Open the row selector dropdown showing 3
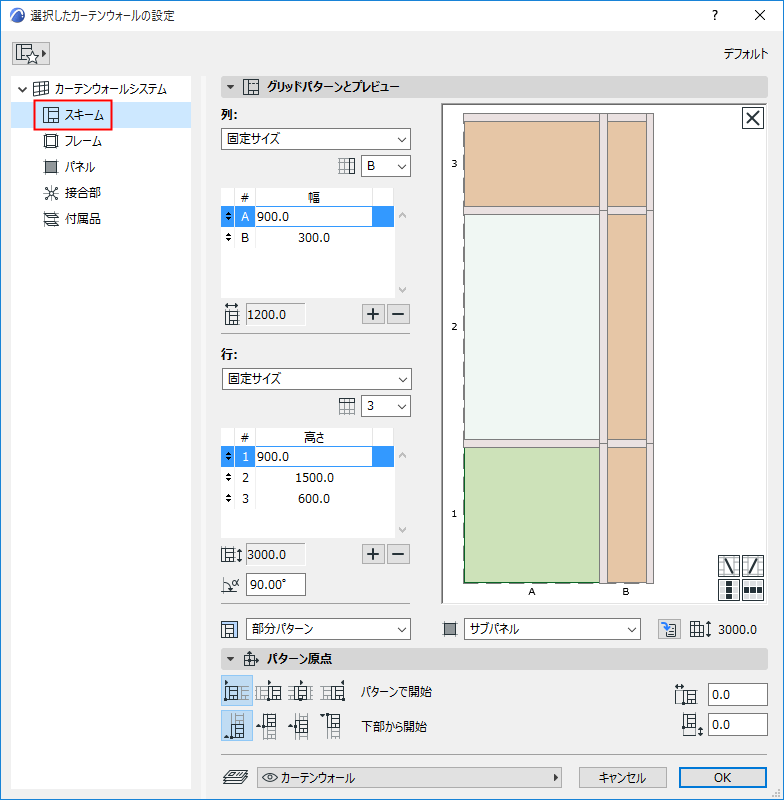 [386, 406]
